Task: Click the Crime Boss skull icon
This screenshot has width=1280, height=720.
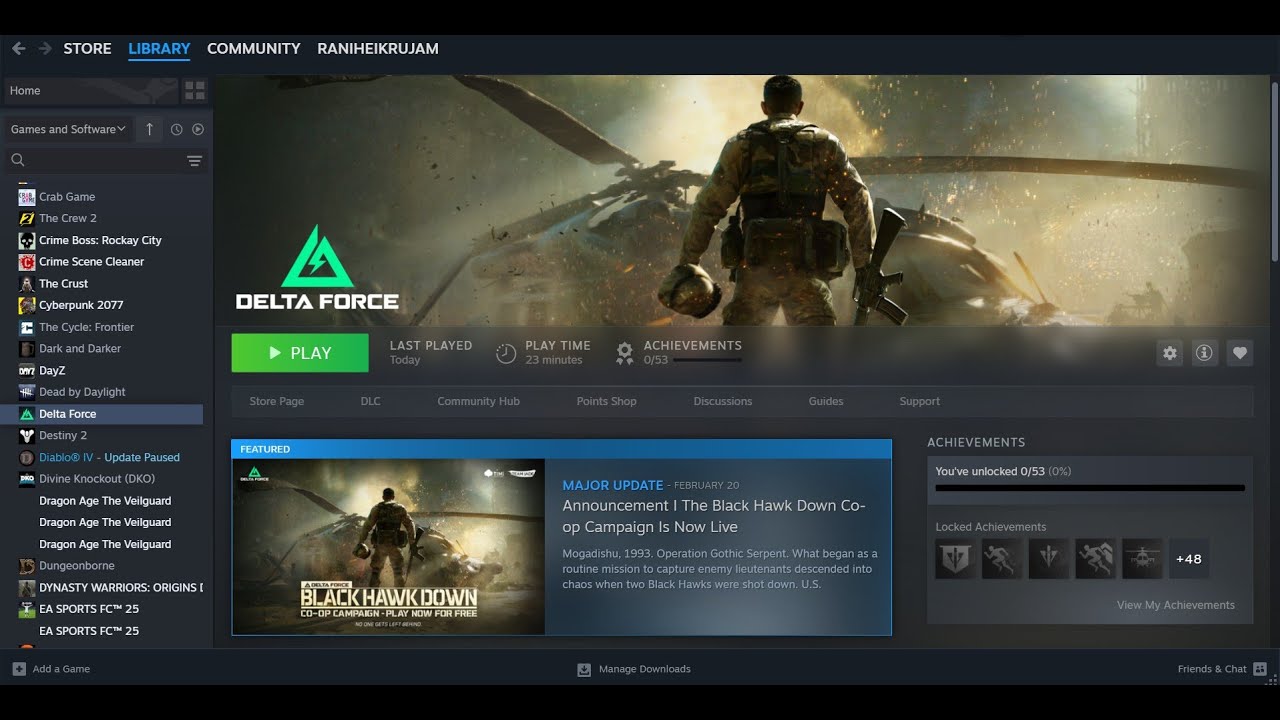Action: pyautogui.click(x=27, y=240)
